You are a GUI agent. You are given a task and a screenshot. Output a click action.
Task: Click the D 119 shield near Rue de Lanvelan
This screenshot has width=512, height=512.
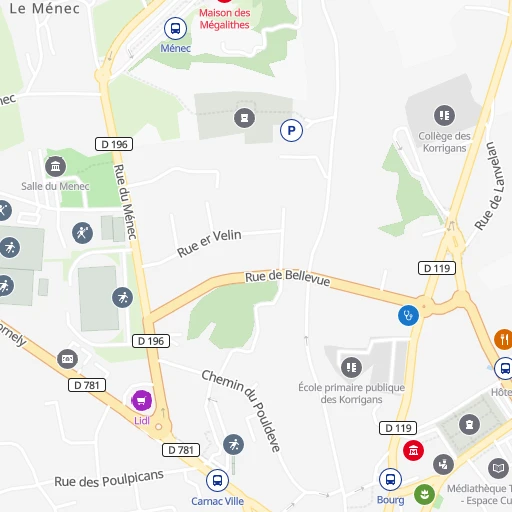[x=437, y=268]
